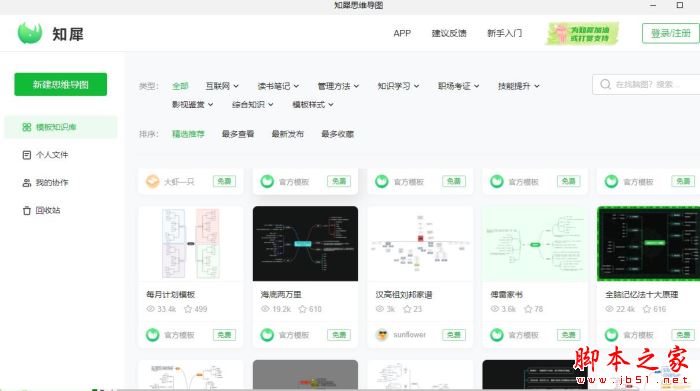Click 免费 tag on 汉高祖刘邦家谱 card

point(454,335)
